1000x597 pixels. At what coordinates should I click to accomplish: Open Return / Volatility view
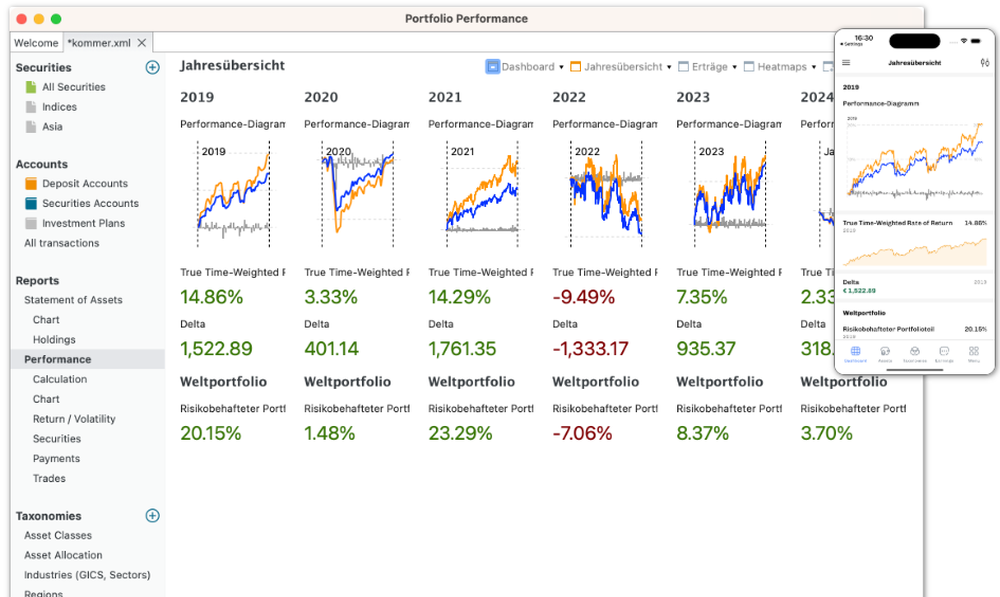click(x=74, y=418)
